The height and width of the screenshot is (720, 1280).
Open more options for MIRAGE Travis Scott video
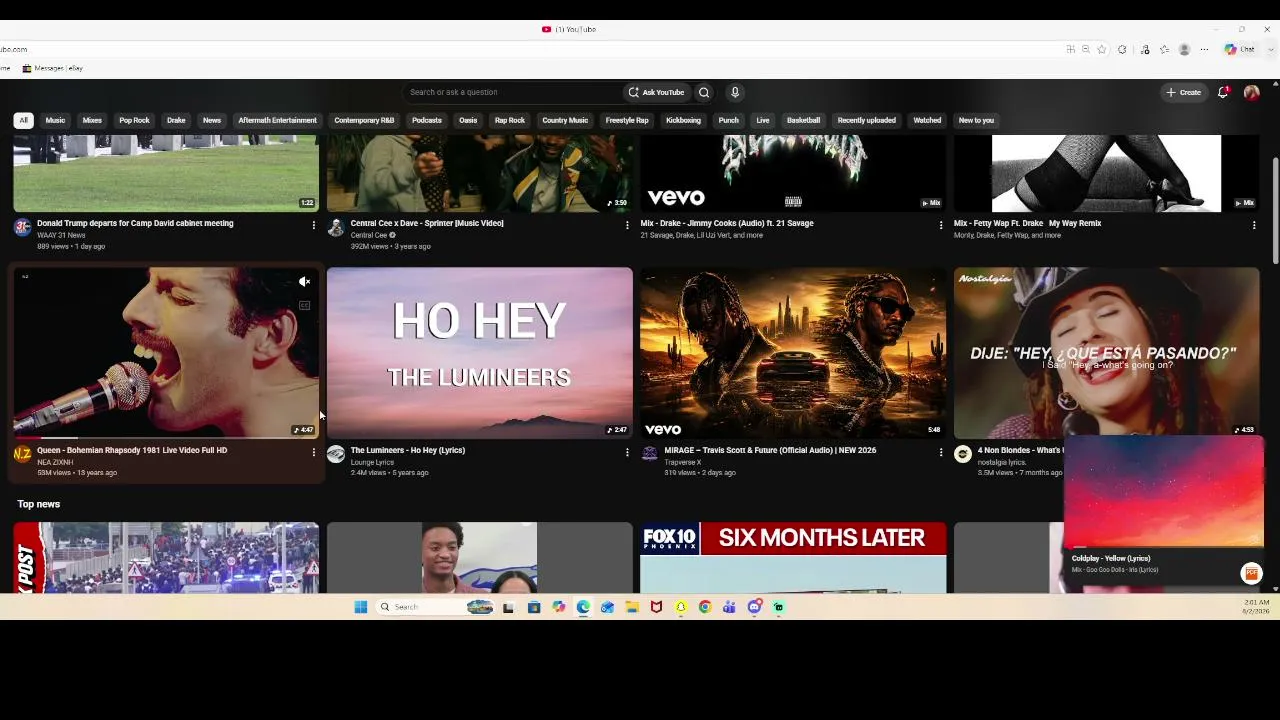point(940,452)
